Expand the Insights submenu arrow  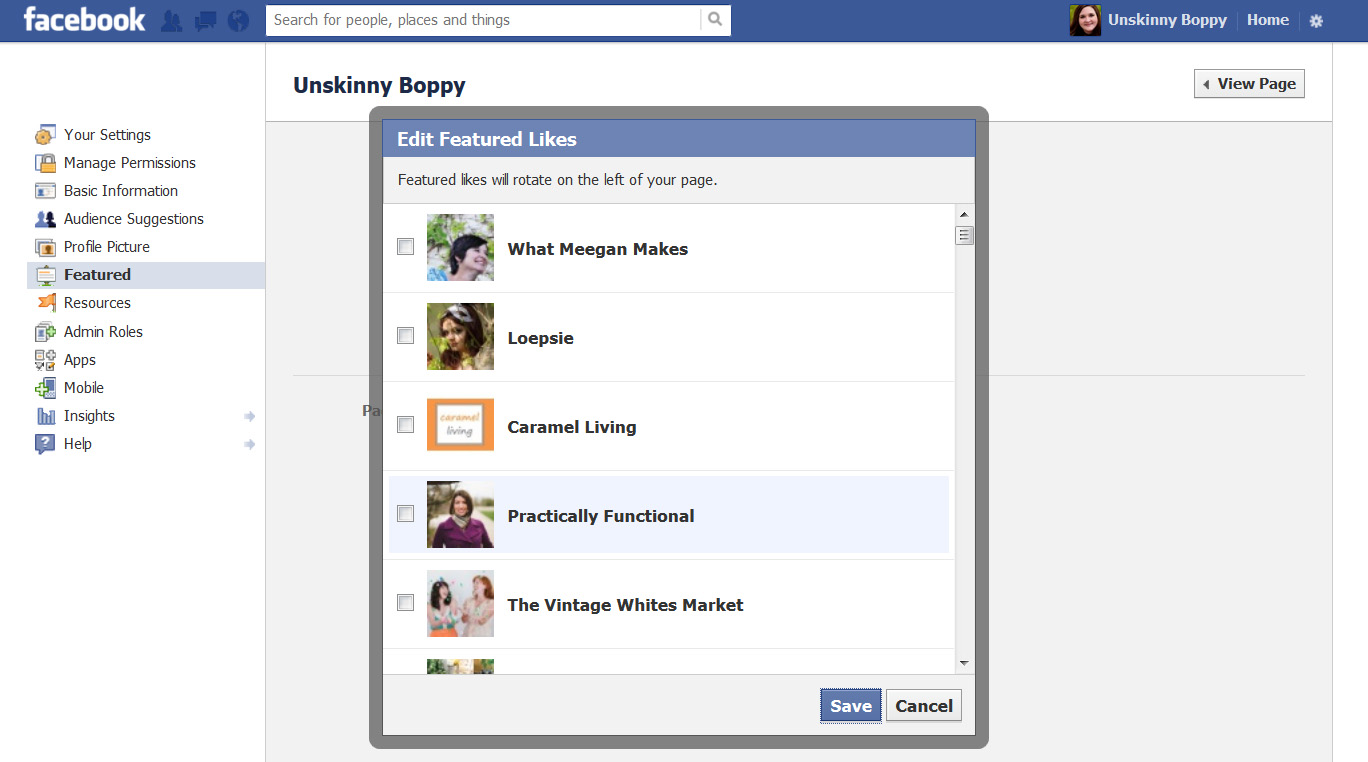coord(250,416)
